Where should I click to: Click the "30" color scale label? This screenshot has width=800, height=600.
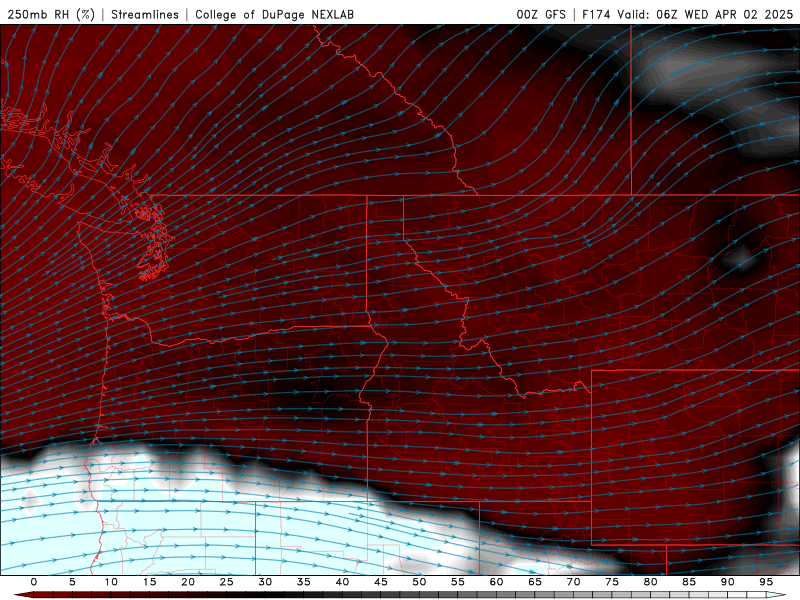[265, 582]
